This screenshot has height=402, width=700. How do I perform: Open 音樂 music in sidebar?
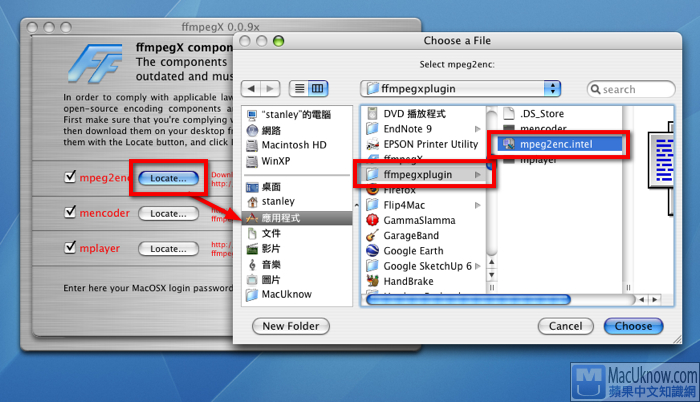point(264,264)
